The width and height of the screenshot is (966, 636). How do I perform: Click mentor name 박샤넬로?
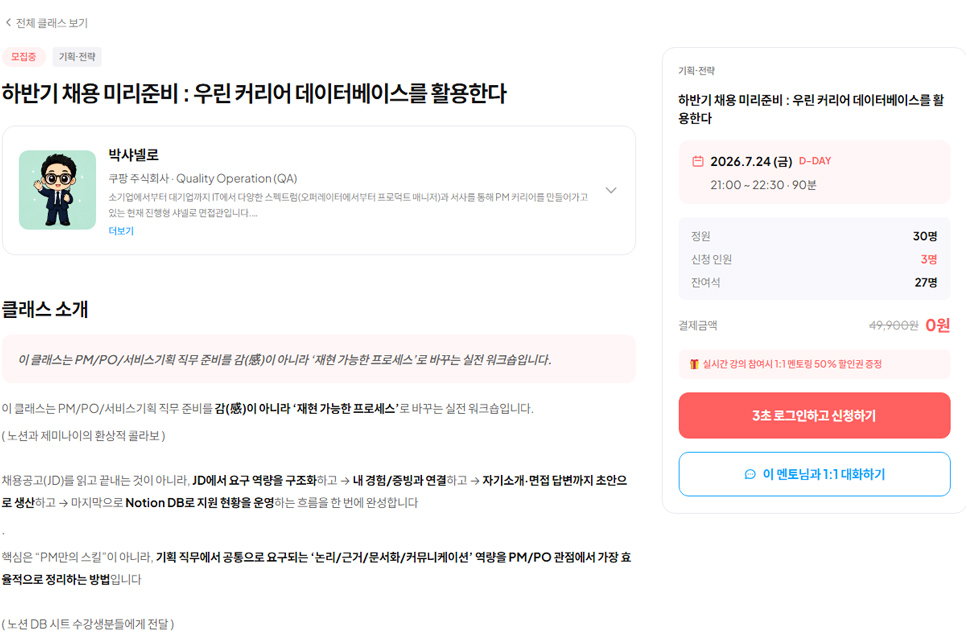(134, 155)
